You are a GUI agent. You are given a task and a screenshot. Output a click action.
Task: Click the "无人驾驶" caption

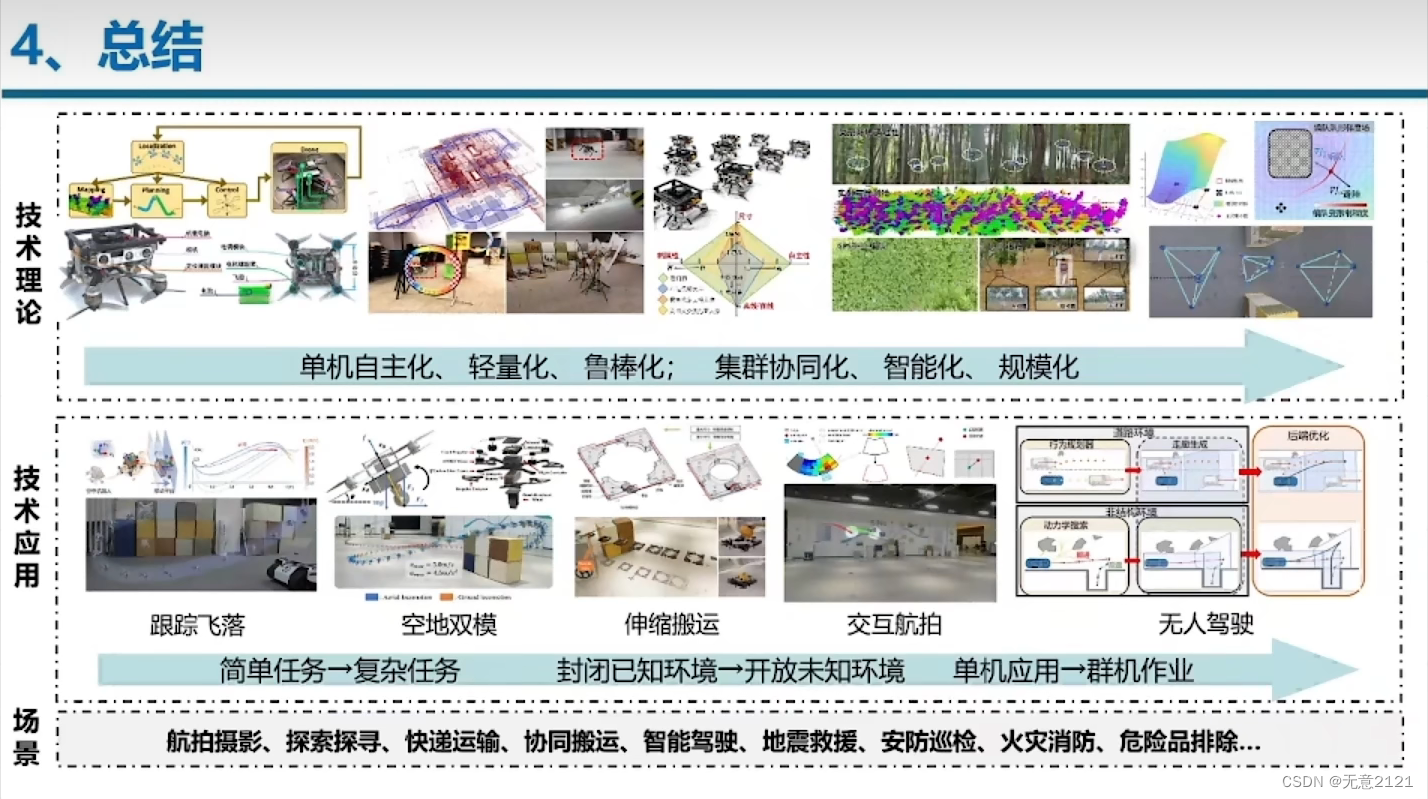point(1206,626)
